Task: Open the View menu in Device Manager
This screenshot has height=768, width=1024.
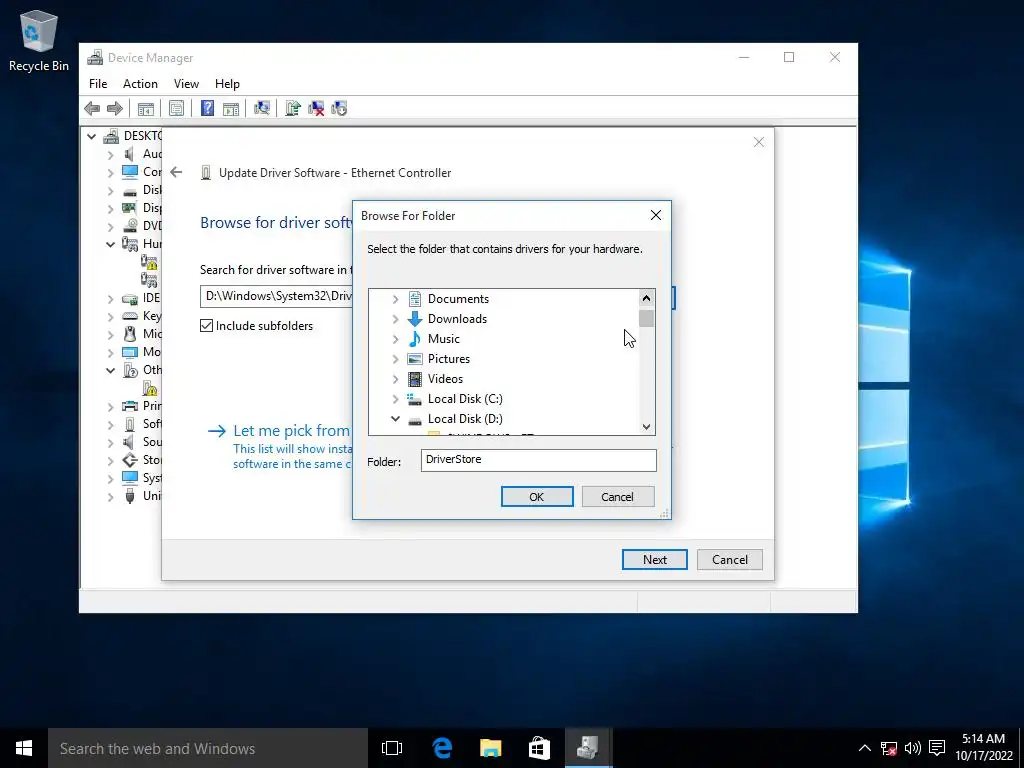Action: [x=186, y=84]
